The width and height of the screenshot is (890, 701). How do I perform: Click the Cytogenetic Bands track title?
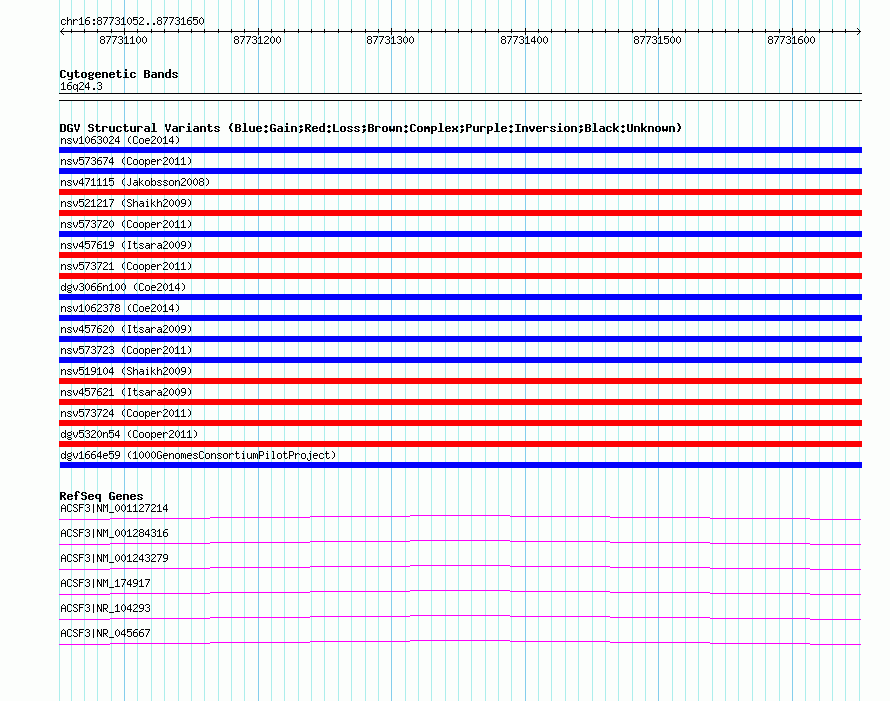click(x=119, y=74)
